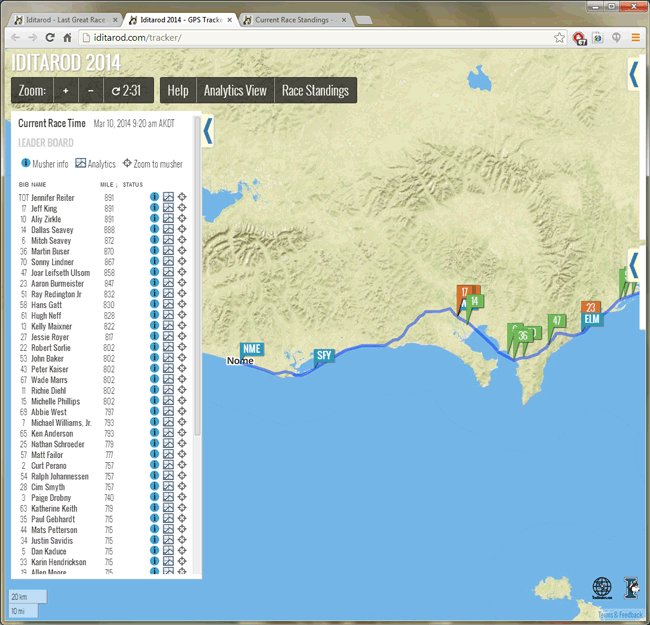Zoom to musher Aaron Burmeister

tap(182, 283)
